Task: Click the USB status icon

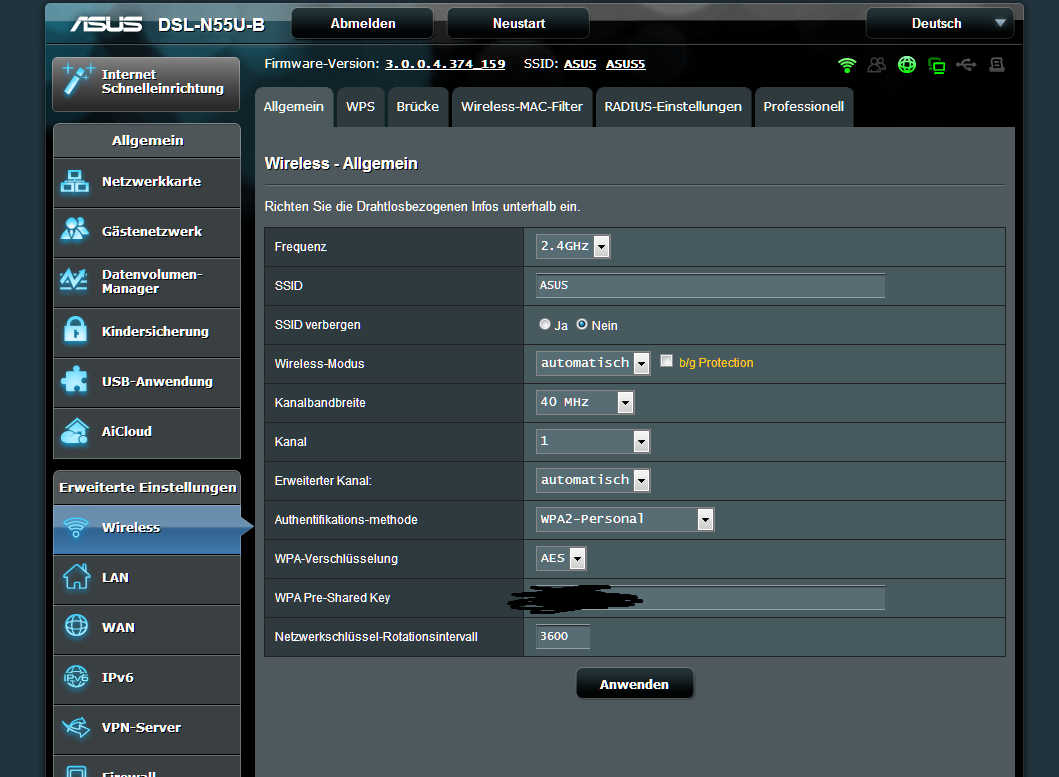Action: (x=966, y=65)
